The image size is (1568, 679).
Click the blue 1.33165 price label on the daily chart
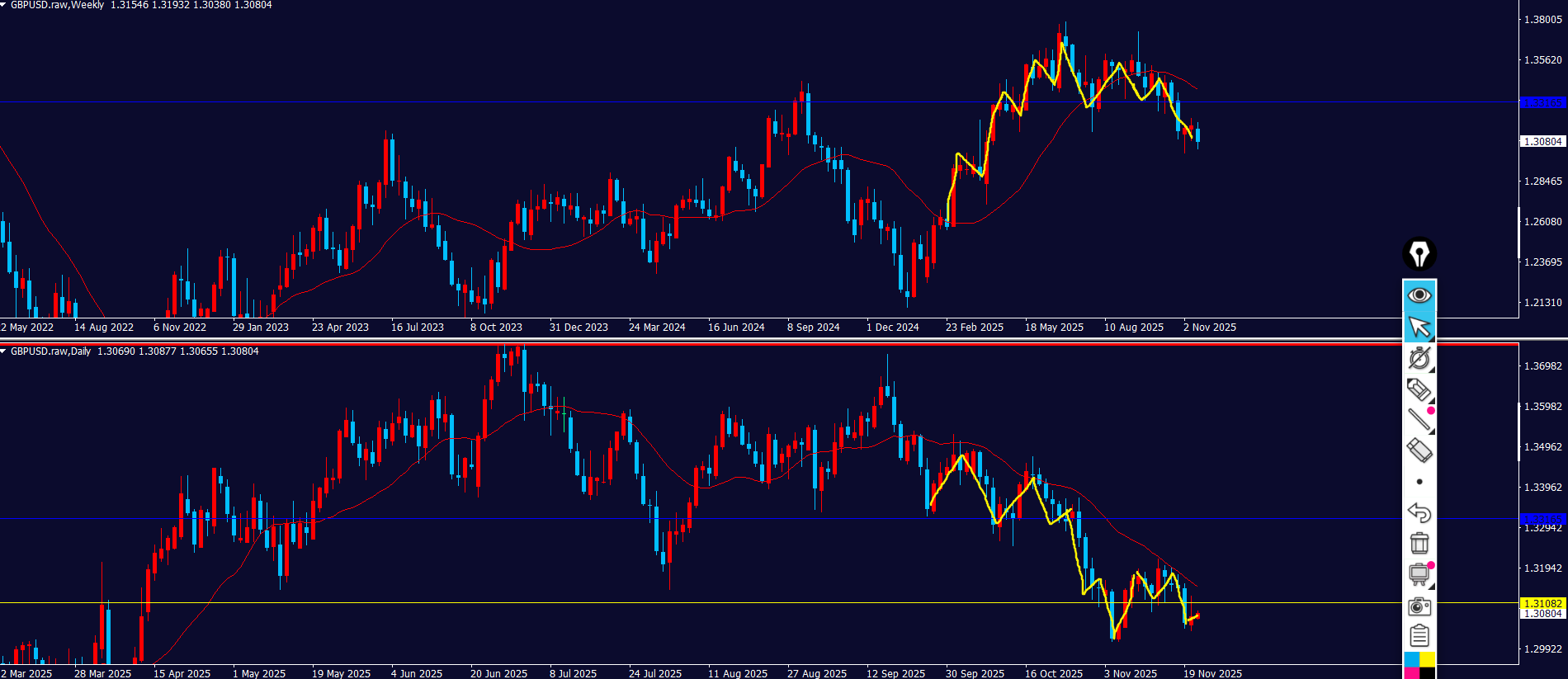coord(1542,518)
